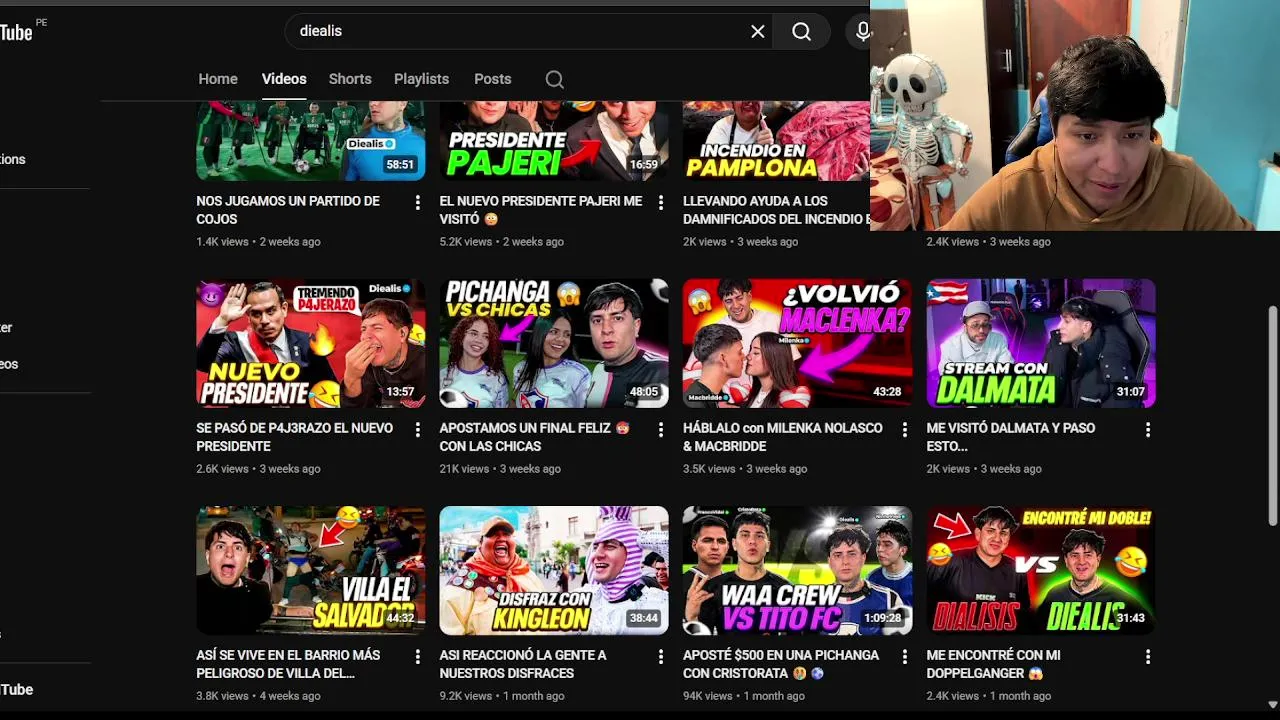
Task: Go to the Home tab
Action: click(x=218, y=79)
